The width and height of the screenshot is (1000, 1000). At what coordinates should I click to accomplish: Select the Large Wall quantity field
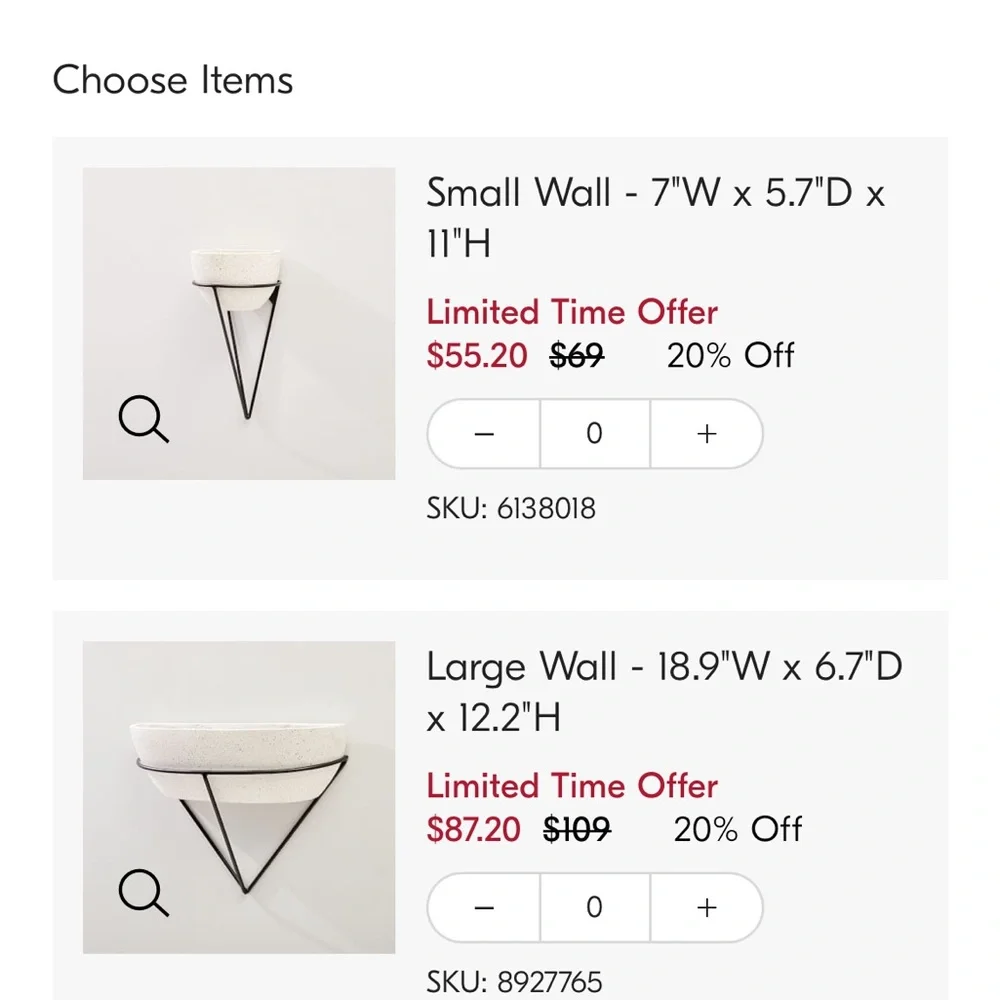595,908
